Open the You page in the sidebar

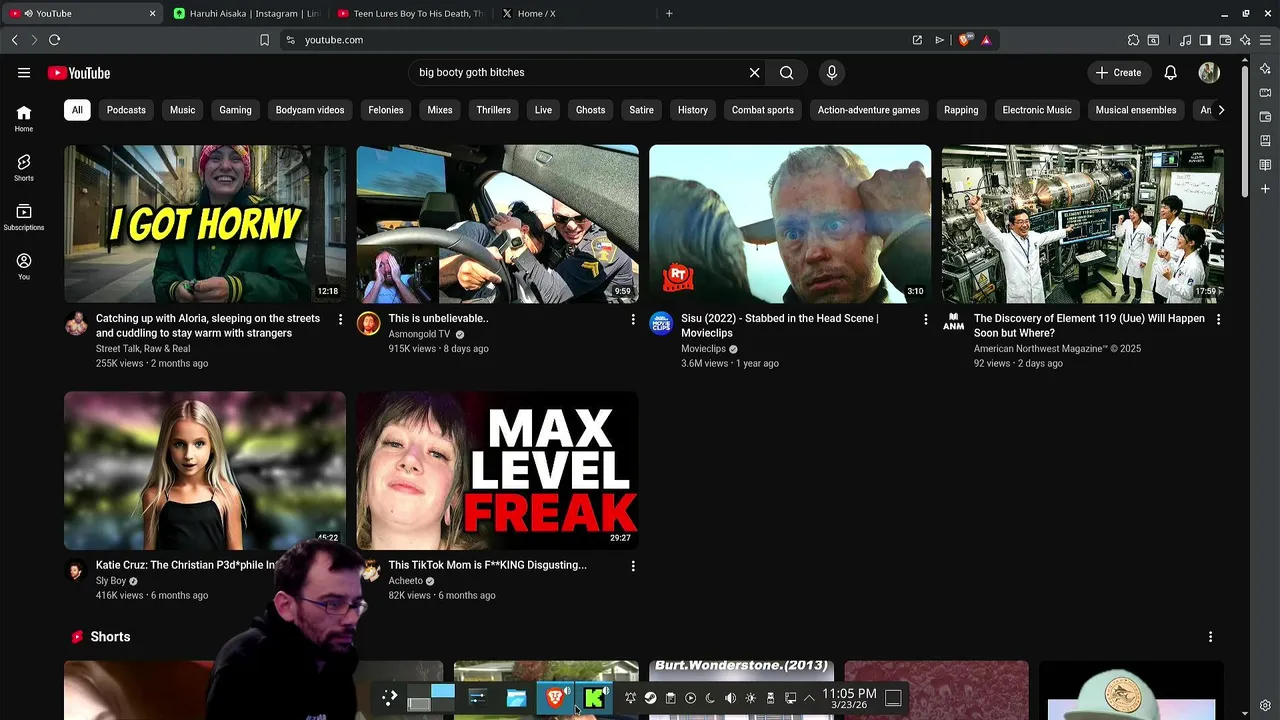coord(24,266)
